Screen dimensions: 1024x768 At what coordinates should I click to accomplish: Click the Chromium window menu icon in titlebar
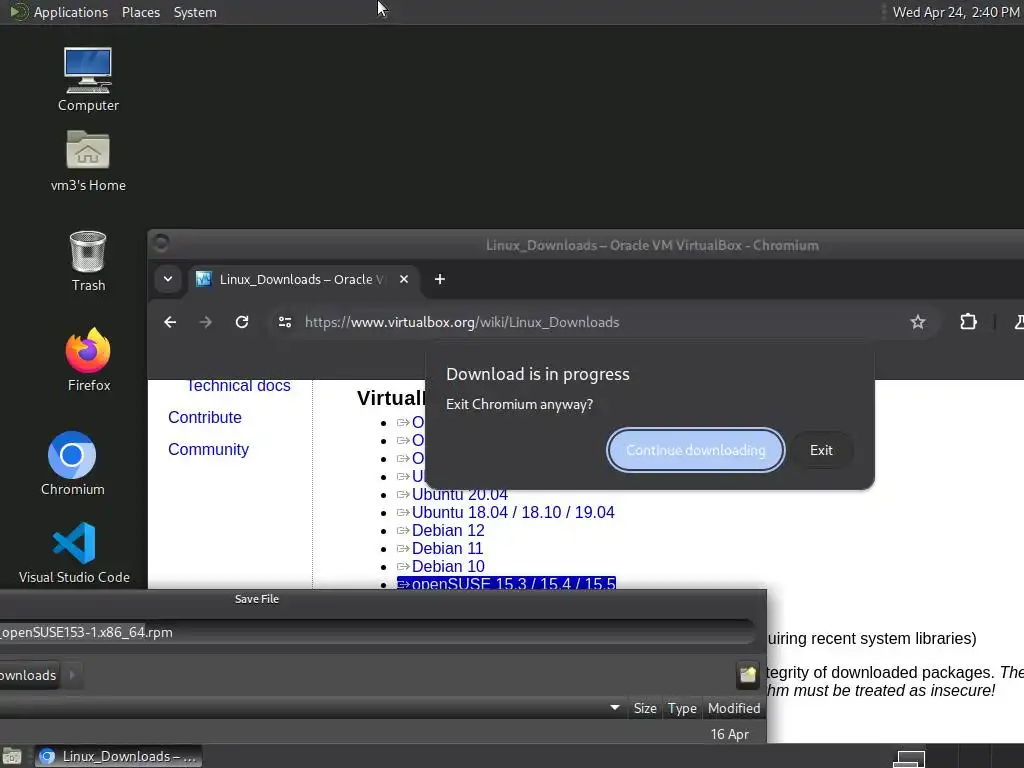click(x=161, y=244)
